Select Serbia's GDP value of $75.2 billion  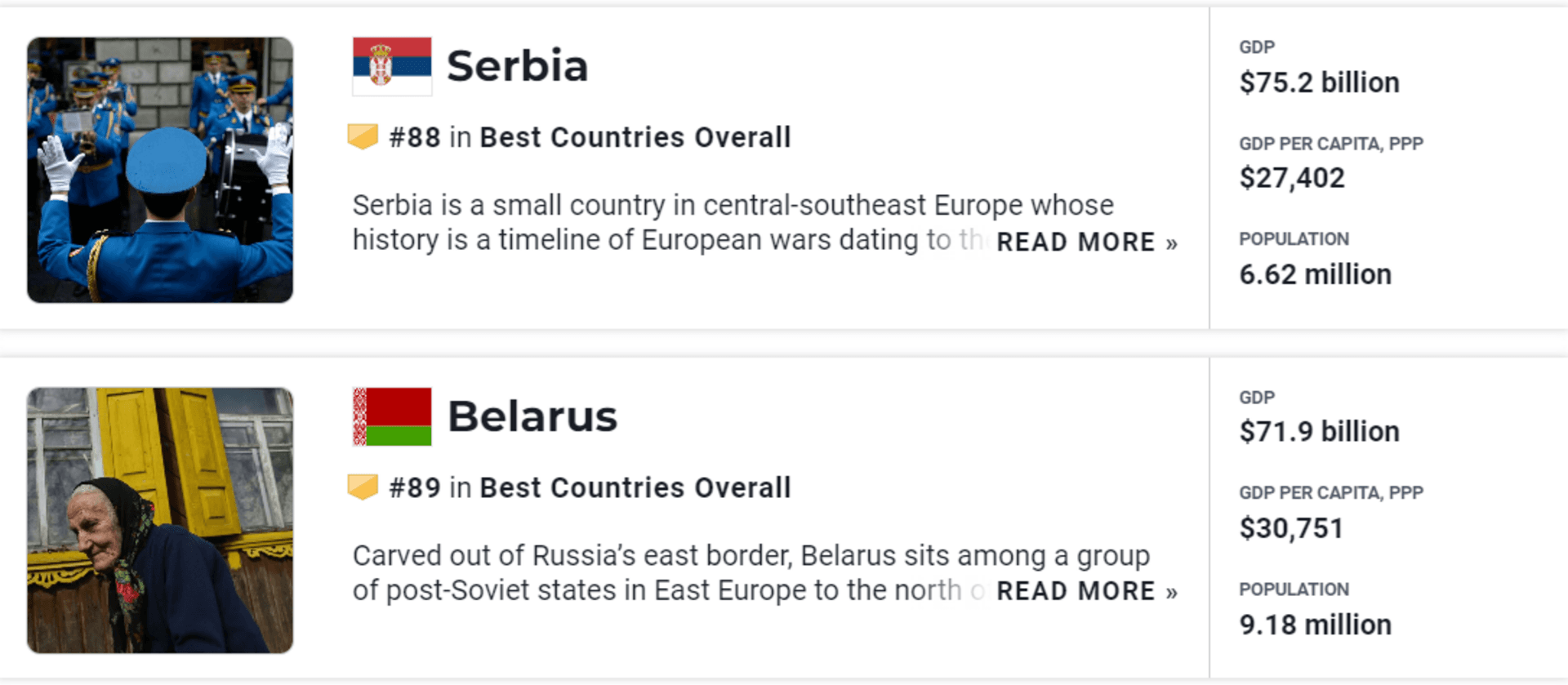coord(1320,82)
